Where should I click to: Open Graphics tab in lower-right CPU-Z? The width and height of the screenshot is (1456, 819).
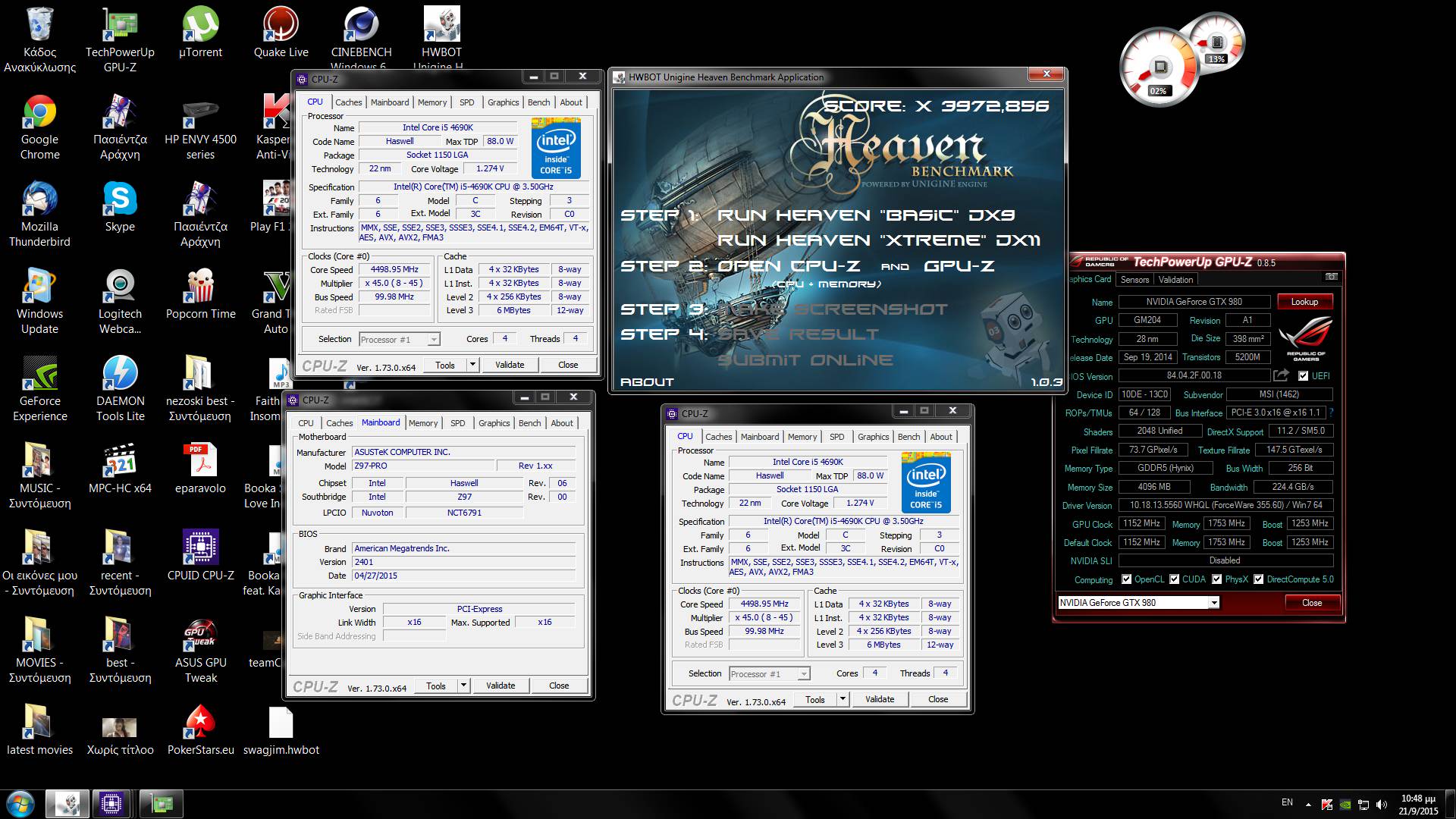click(x=874, y=437)
